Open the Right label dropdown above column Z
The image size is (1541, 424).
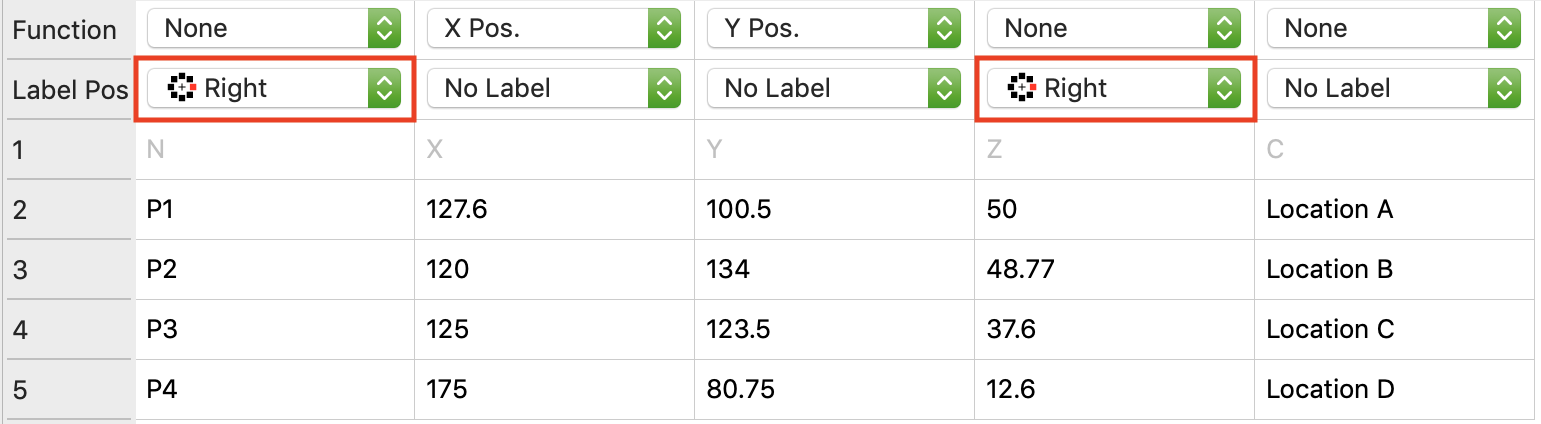(1114, 89)
